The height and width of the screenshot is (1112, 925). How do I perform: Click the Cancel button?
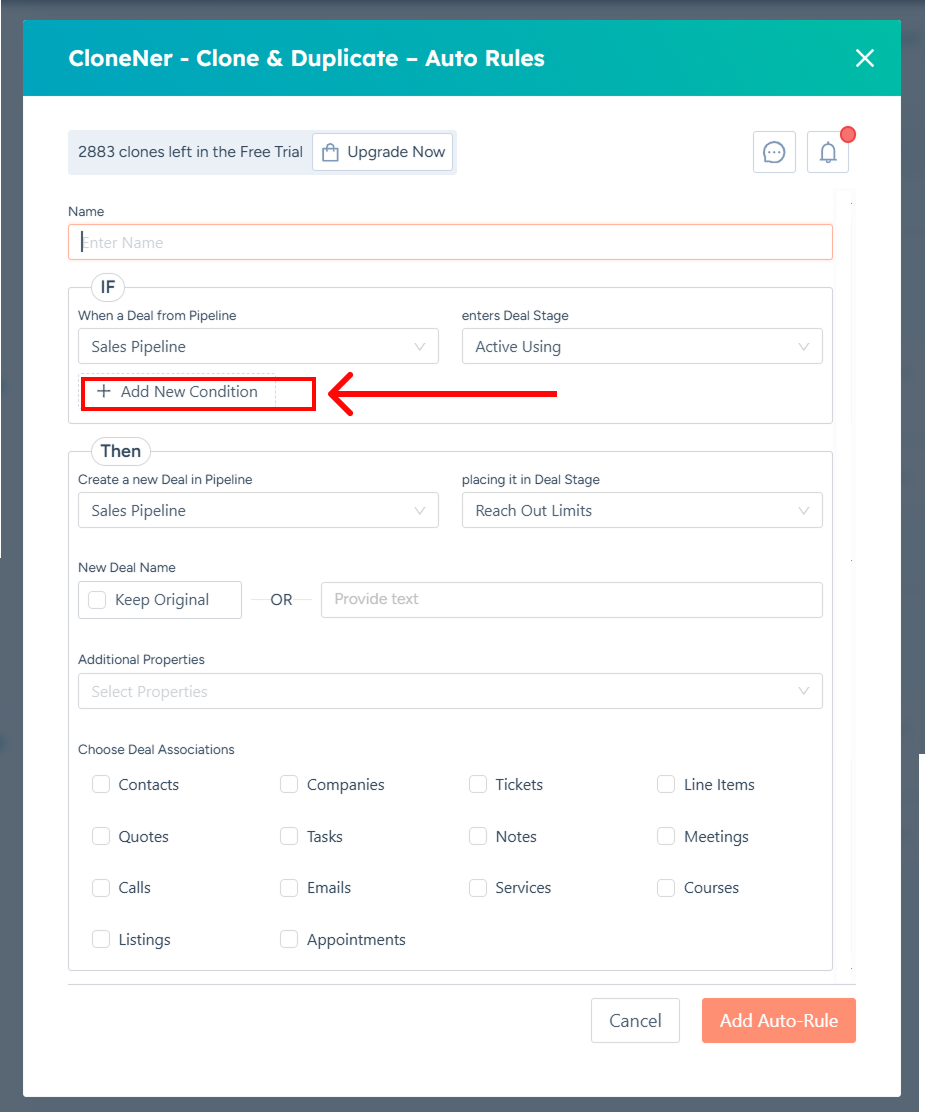pyautogui.click(x=636, y=1021)
